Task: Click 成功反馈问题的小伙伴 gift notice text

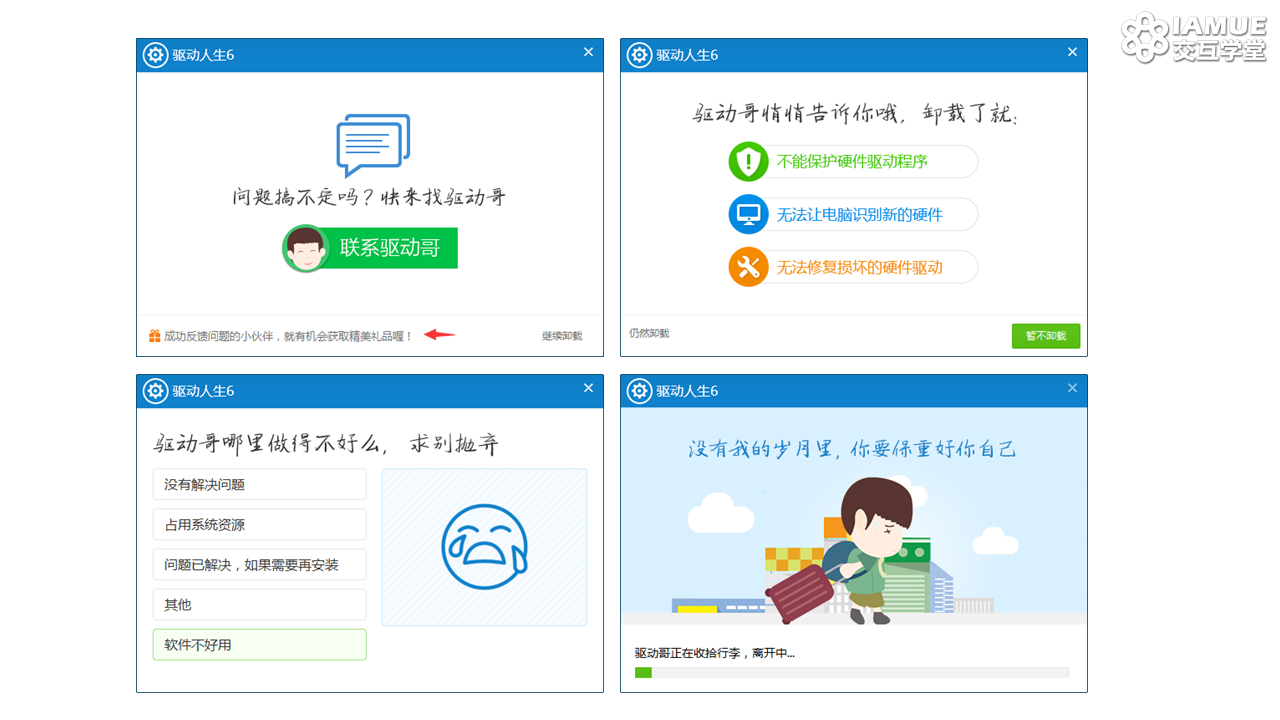Action: [288, 336]
